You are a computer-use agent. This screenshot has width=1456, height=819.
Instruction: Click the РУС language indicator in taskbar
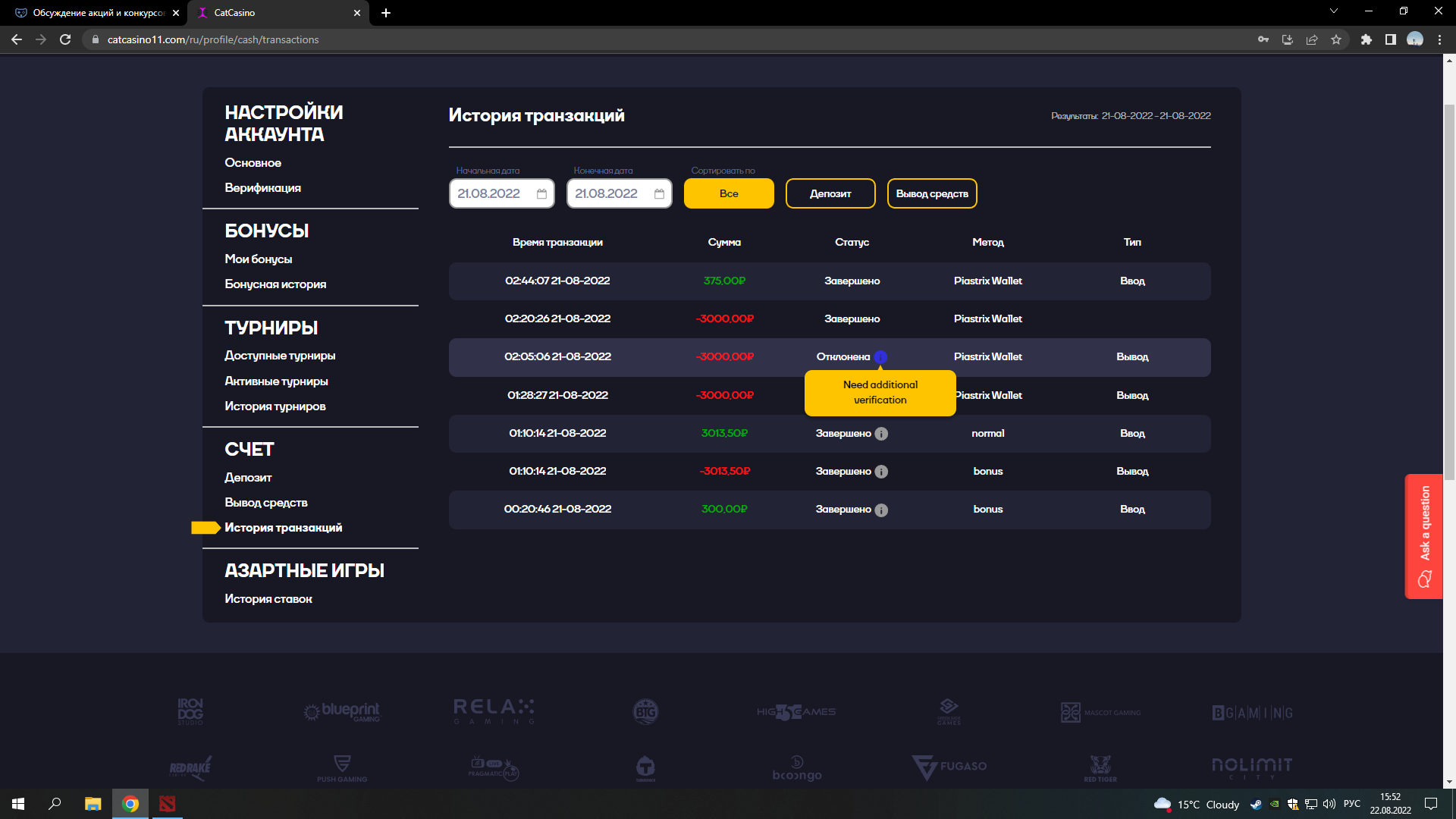point(1352,804)
